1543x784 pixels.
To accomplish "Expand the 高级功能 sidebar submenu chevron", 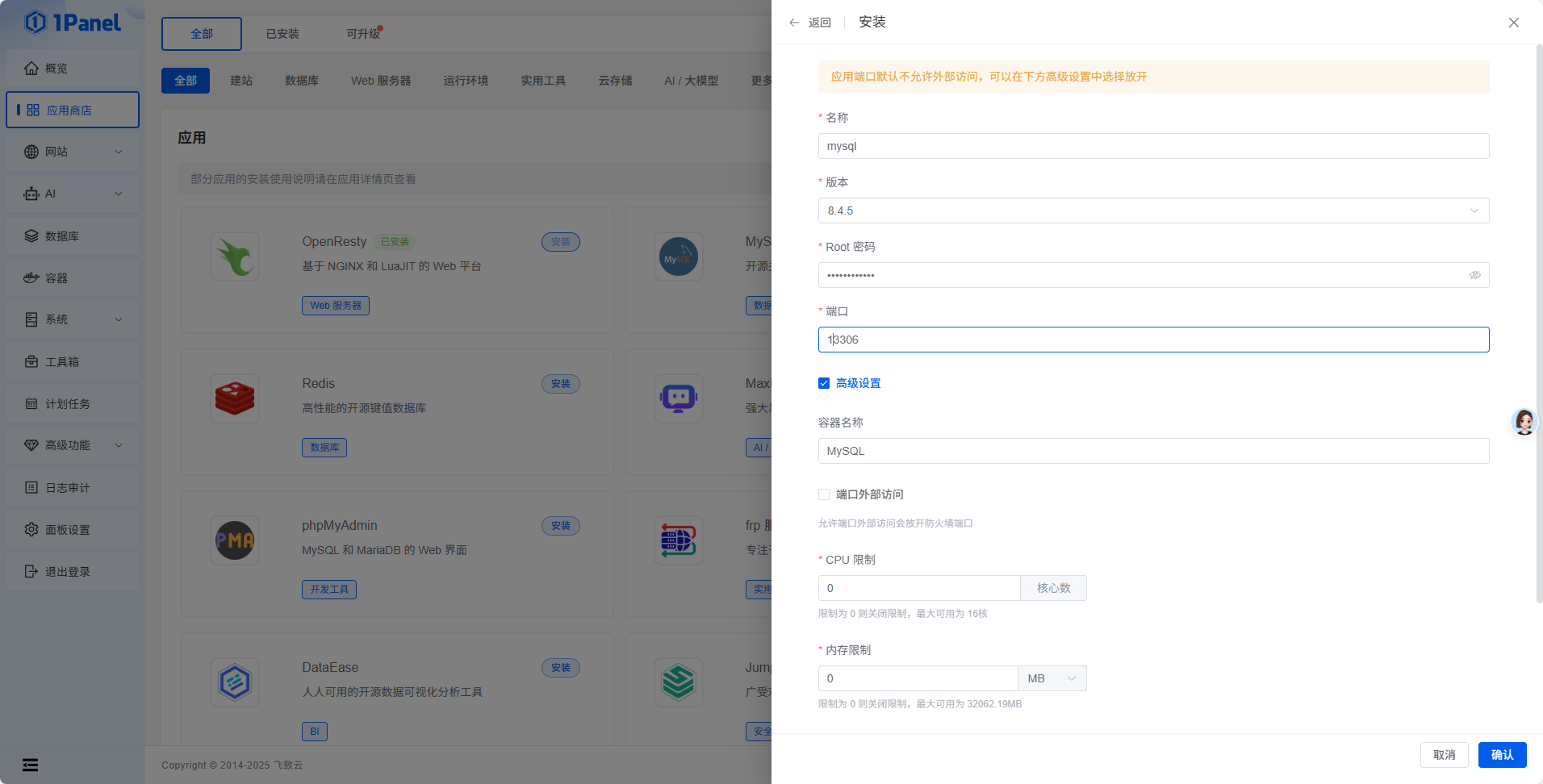I will pos(119,445).
